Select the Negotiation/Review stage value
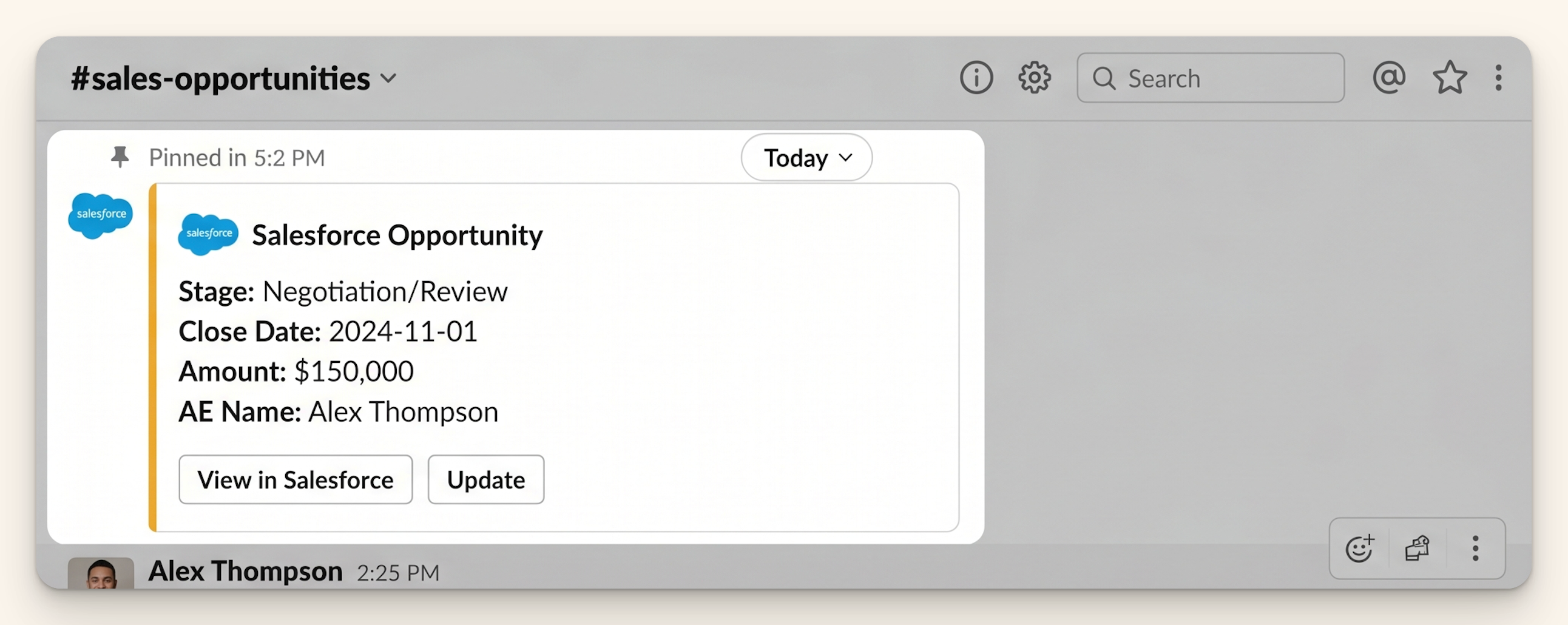The height and width of the screenshot is (625, 1568). 385,291
